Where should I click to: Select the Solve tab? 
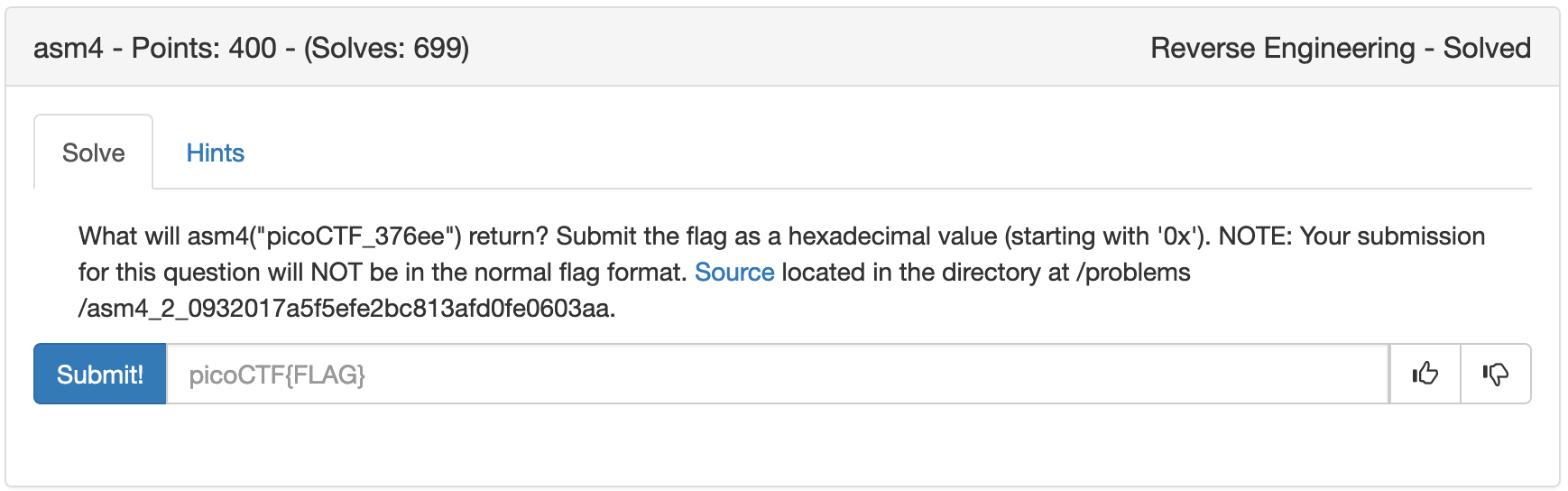[x=93, y=153]
